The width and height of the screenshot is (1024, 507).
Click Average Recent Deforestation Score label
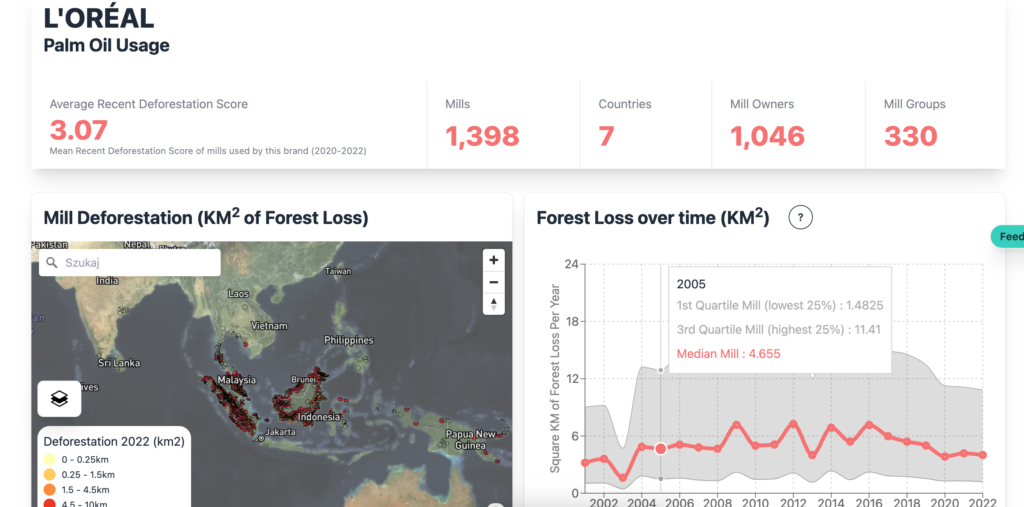(149, 104)
